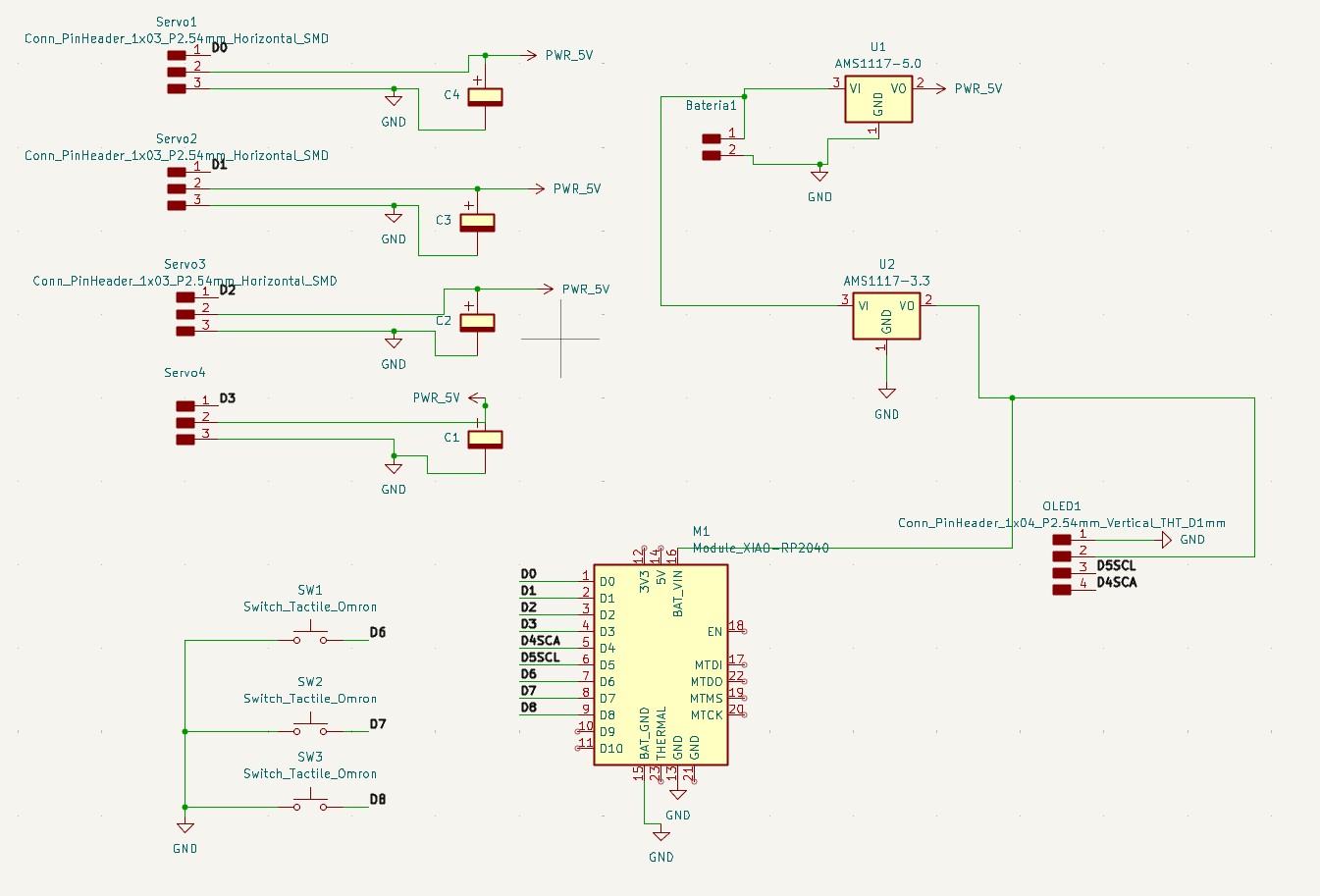This screenshot has width=1320, height=896.
Task: Click the D8 net label beside SW3
Action: click(378, 799)
